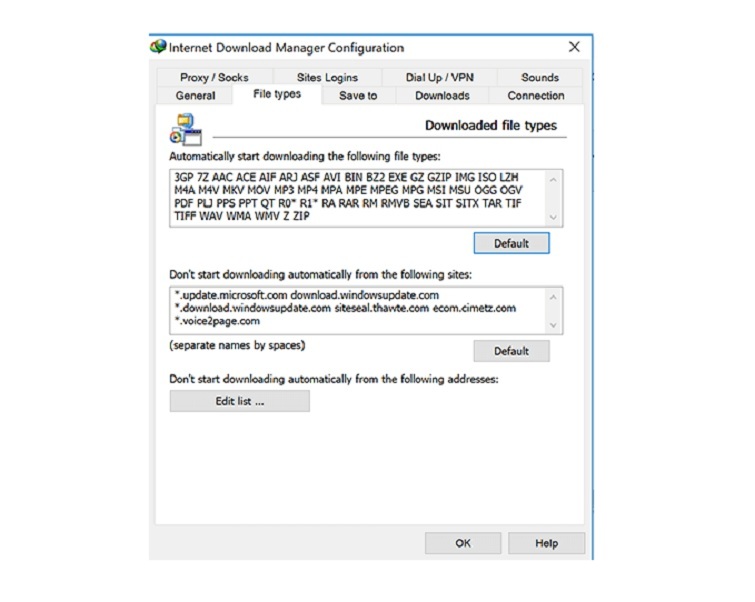The image size is (755, 602).
Task: Open the Proxy / Socks tab
Action: coord(214,77)
